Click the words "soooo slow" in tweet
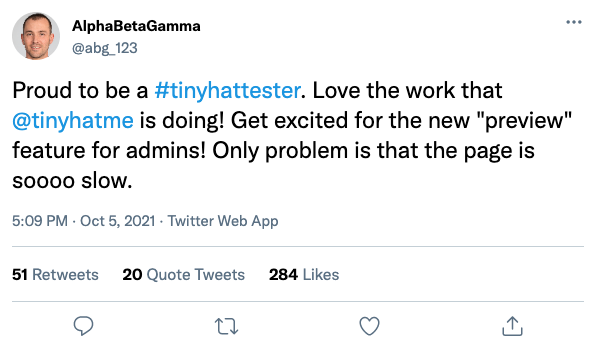This screenshot has width=596, height=362. click(70, 181)
